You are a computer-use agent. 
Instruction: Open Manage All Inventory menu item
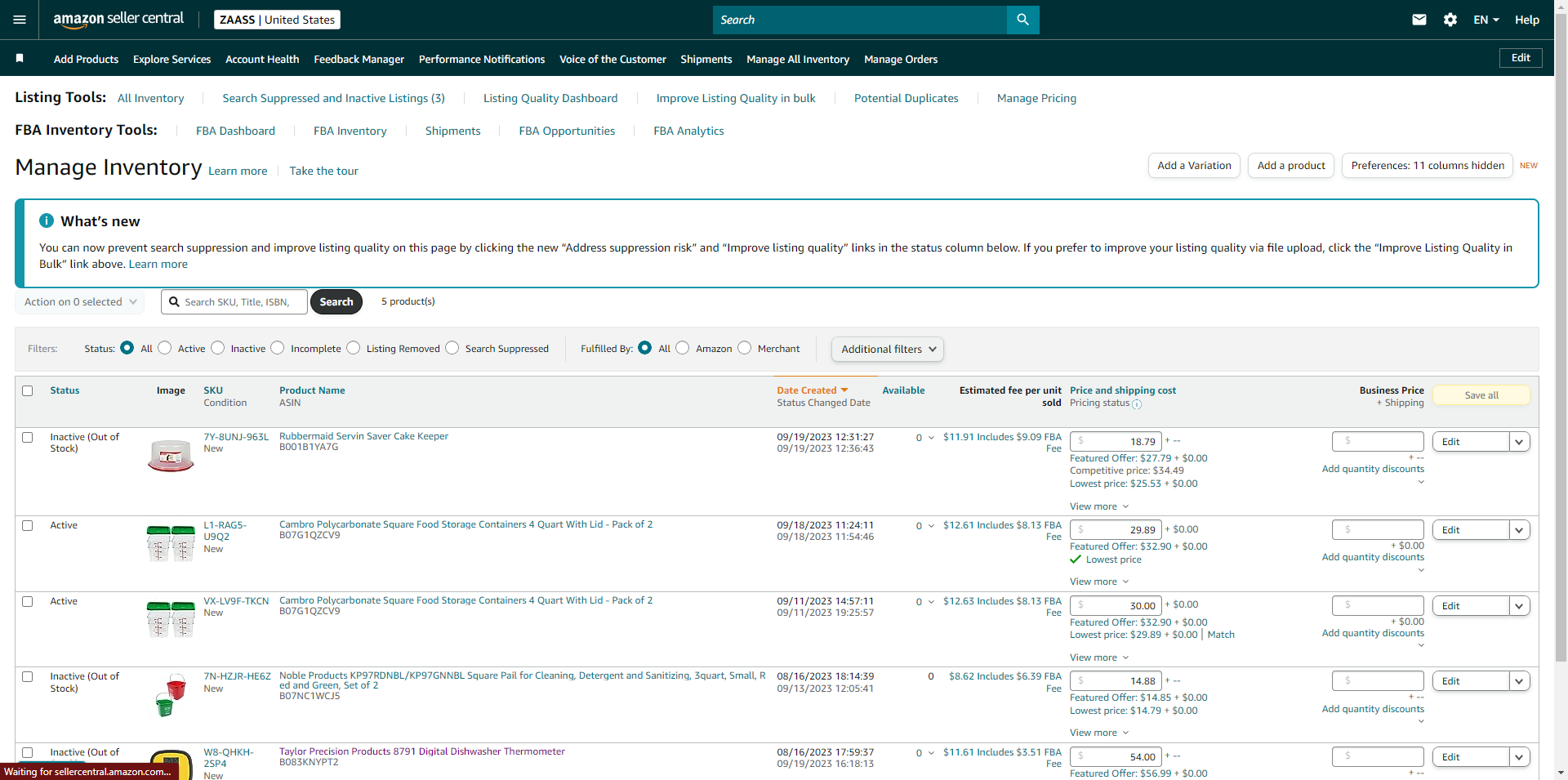798,59
